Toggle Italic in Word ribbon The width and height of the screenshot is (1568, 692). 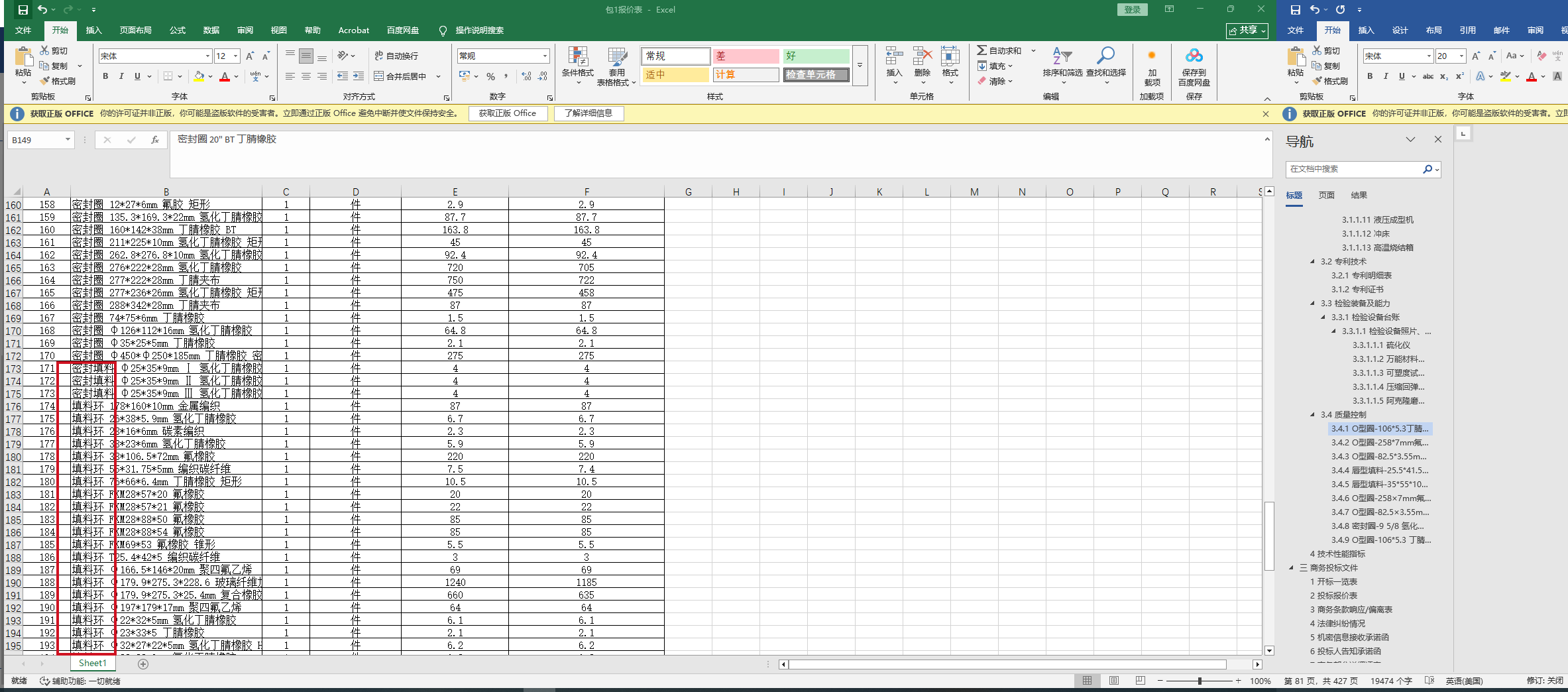1386,76
